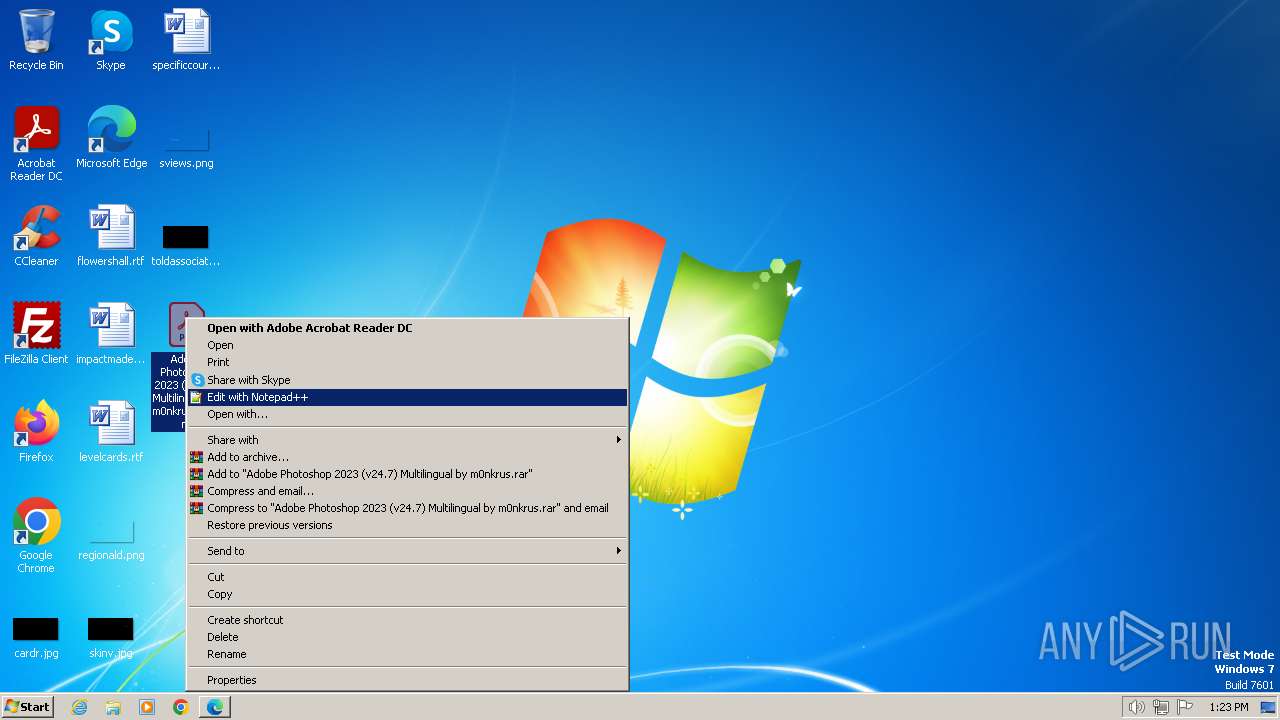Open the Start menu
Viewport: 1280px width, 720px height.
pyautogui.click(x=27, y=707)
